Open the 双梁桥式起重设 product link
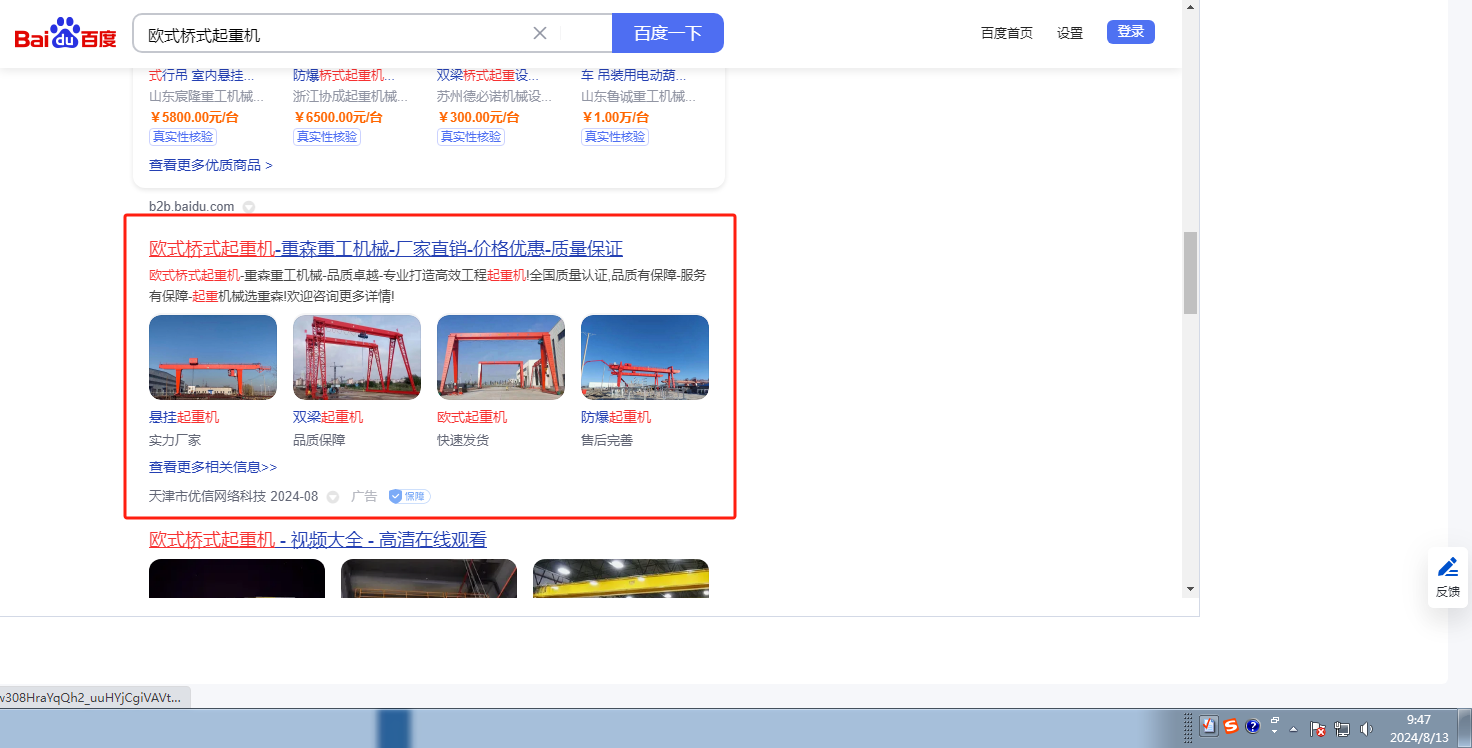Viewport: 1472px width, 748px height. point(488,75)
